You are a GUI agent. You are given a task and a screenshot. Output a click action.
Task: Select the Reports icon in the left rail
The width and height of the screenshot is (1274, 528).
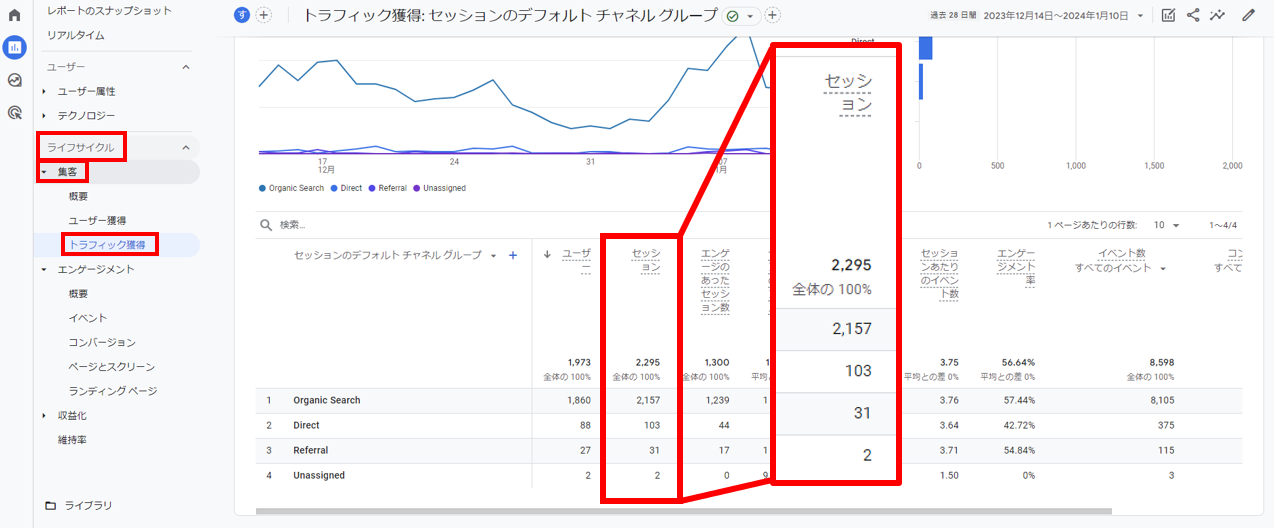15,47
